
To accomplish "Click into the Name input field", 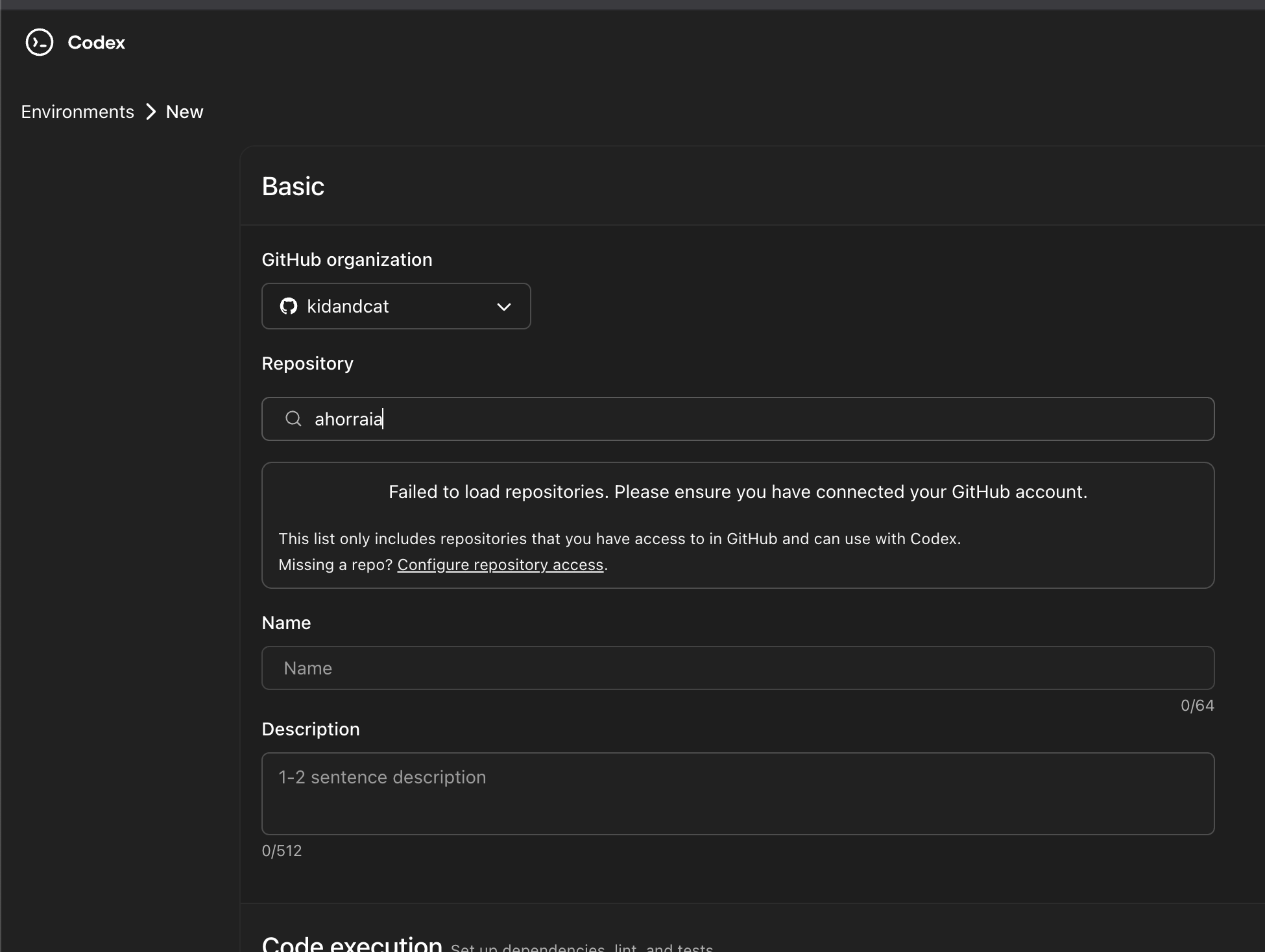I will [737, 668].
